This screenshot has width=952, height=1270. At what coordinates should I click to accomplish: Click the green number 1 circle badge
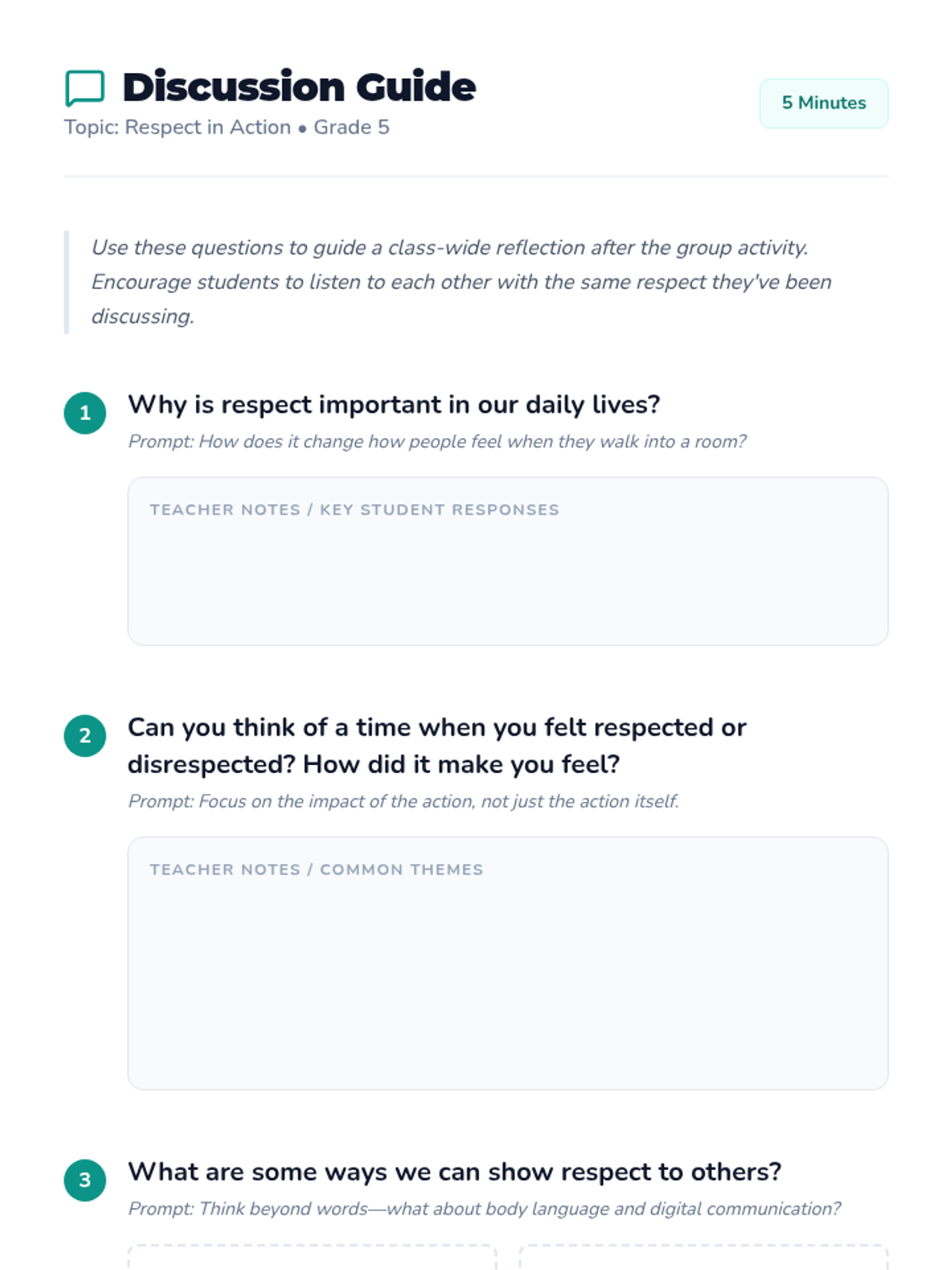[85, 413]
